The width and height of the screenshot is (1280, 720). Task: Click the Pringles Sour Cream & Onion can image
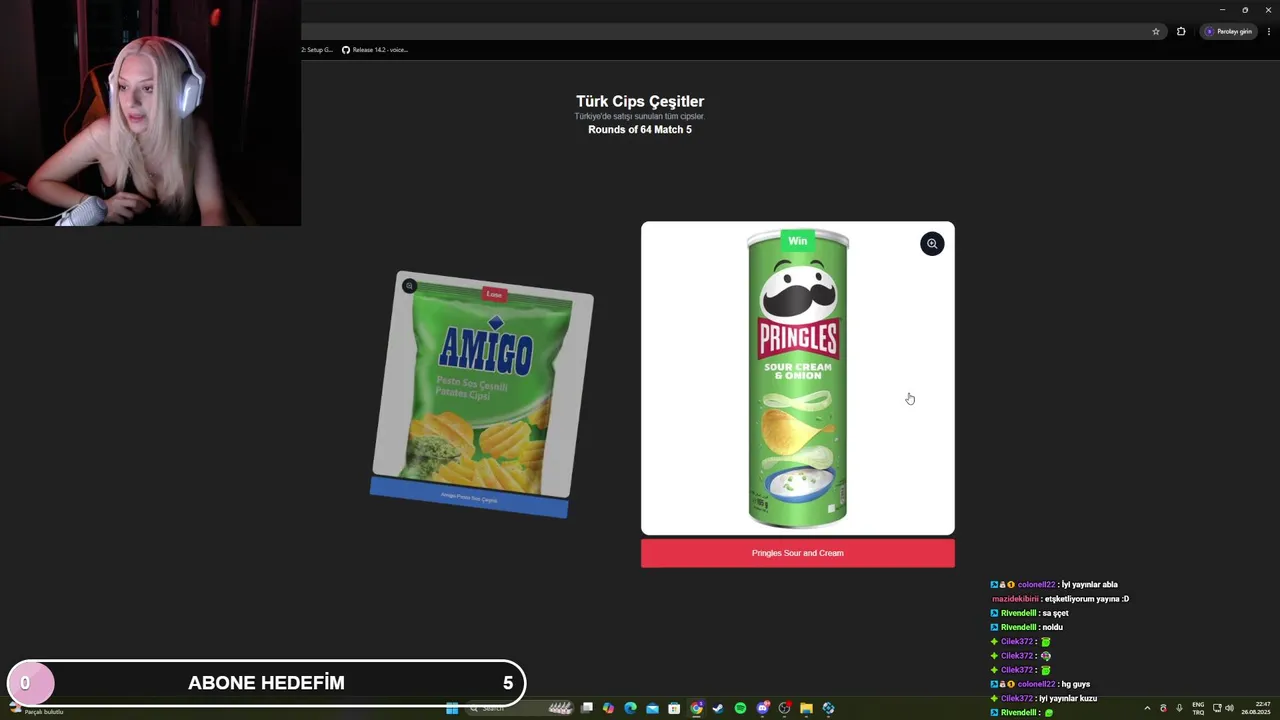(798, 378)
